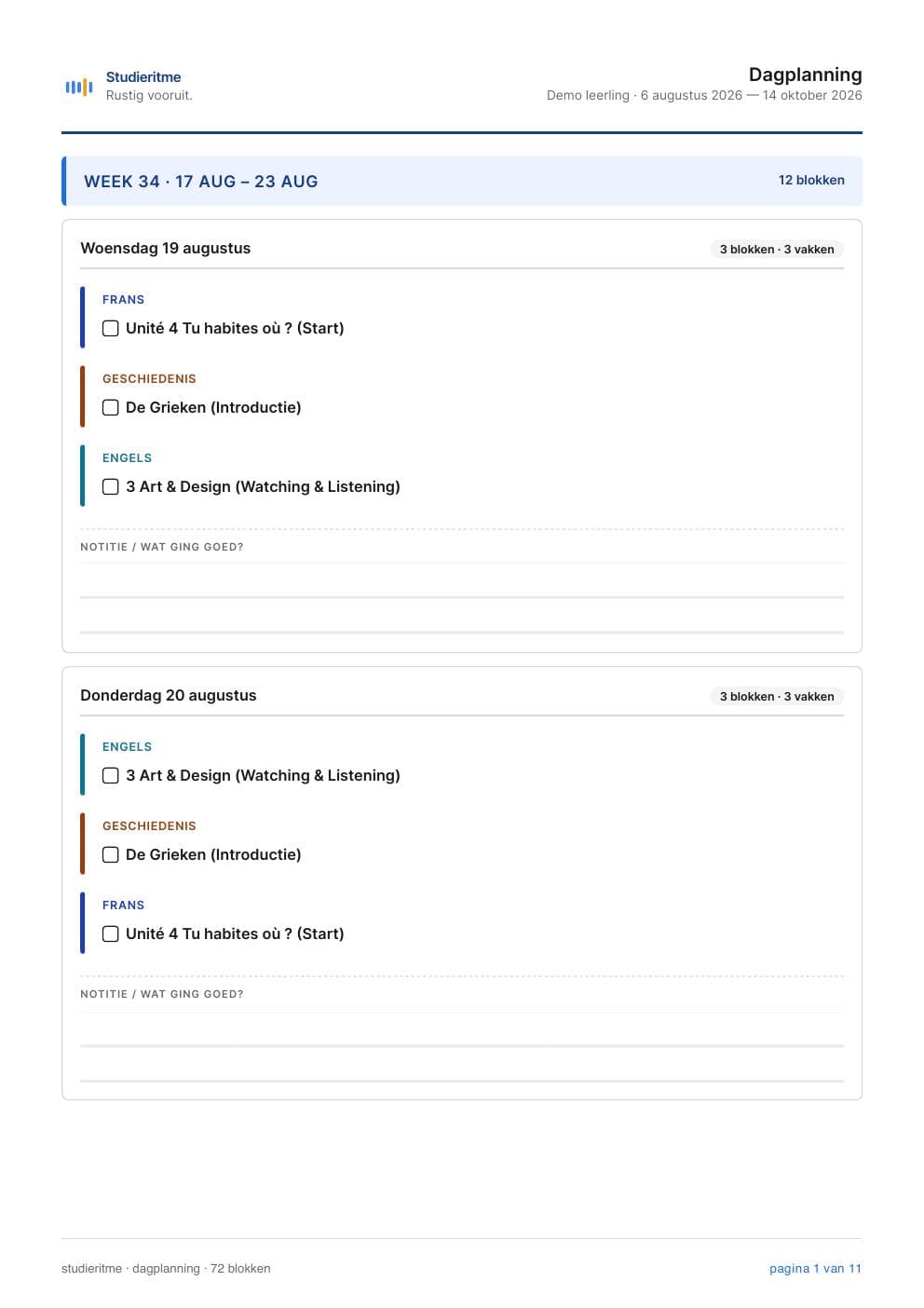Image resolution: width=924 pixels, height=1308 pixels.
Task: Tick Frans Unité 4 checkbox on Donderdag
Action: pos(110,934)
